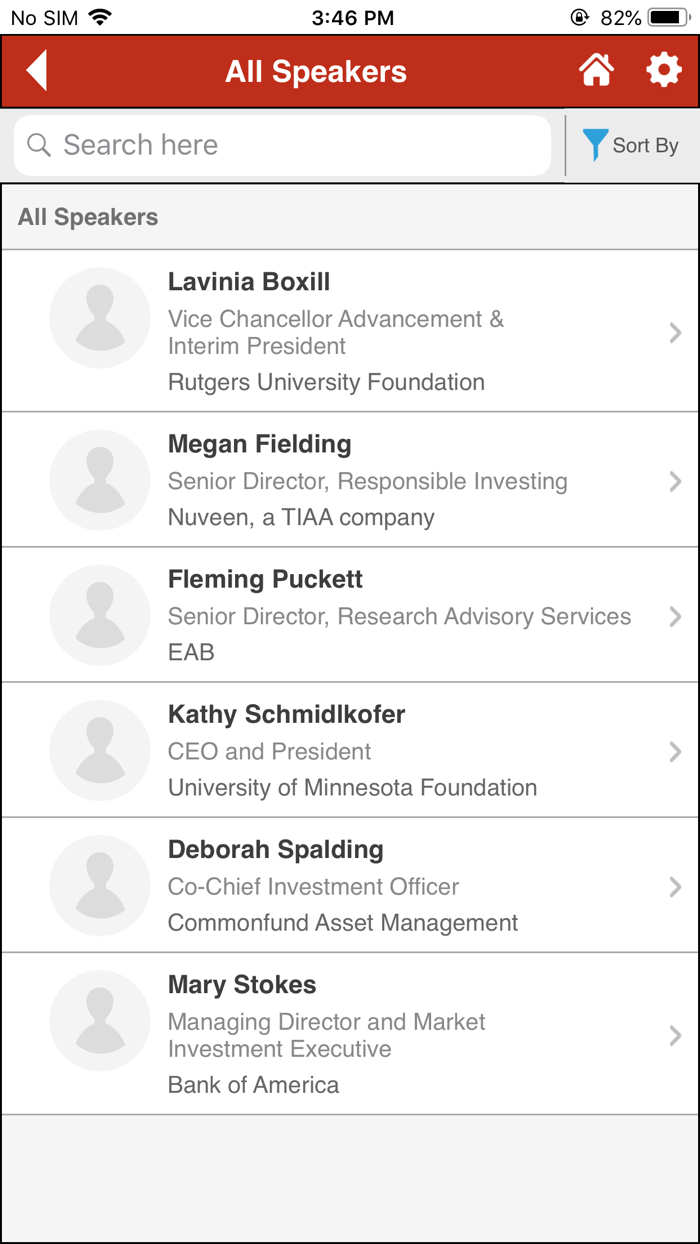
Task: Tap the search magnifier icon
Action: 39,146
